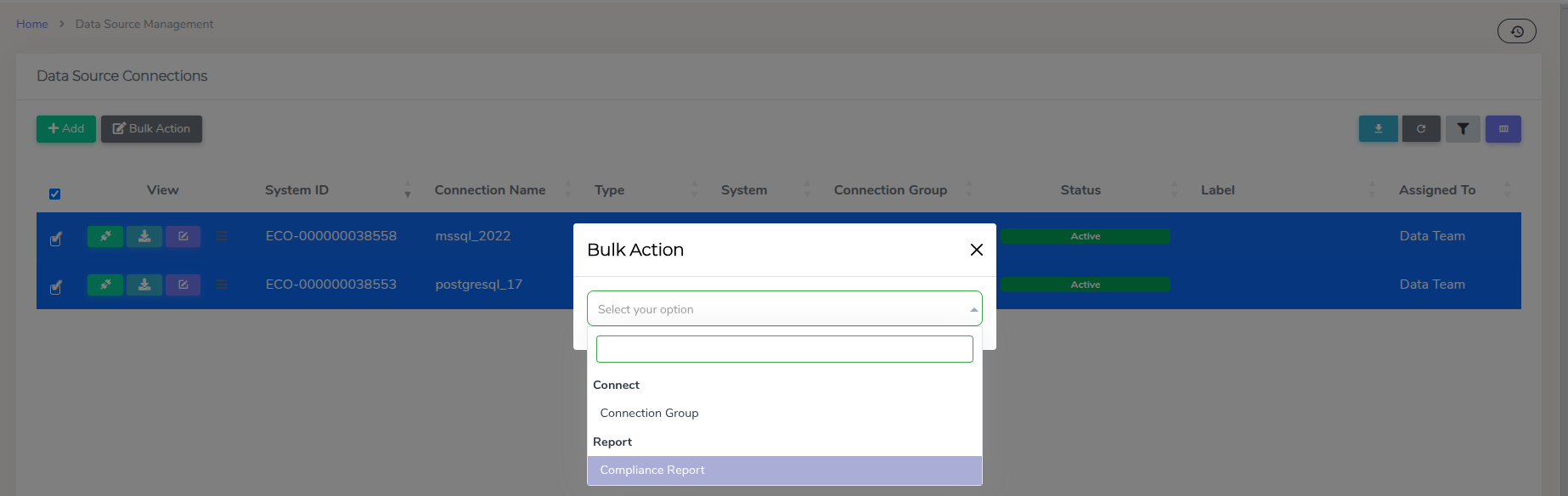The width and height of the screenshot is (1568, 496).
Task: Click the dropdown search input field
Action: coord(785,349)
